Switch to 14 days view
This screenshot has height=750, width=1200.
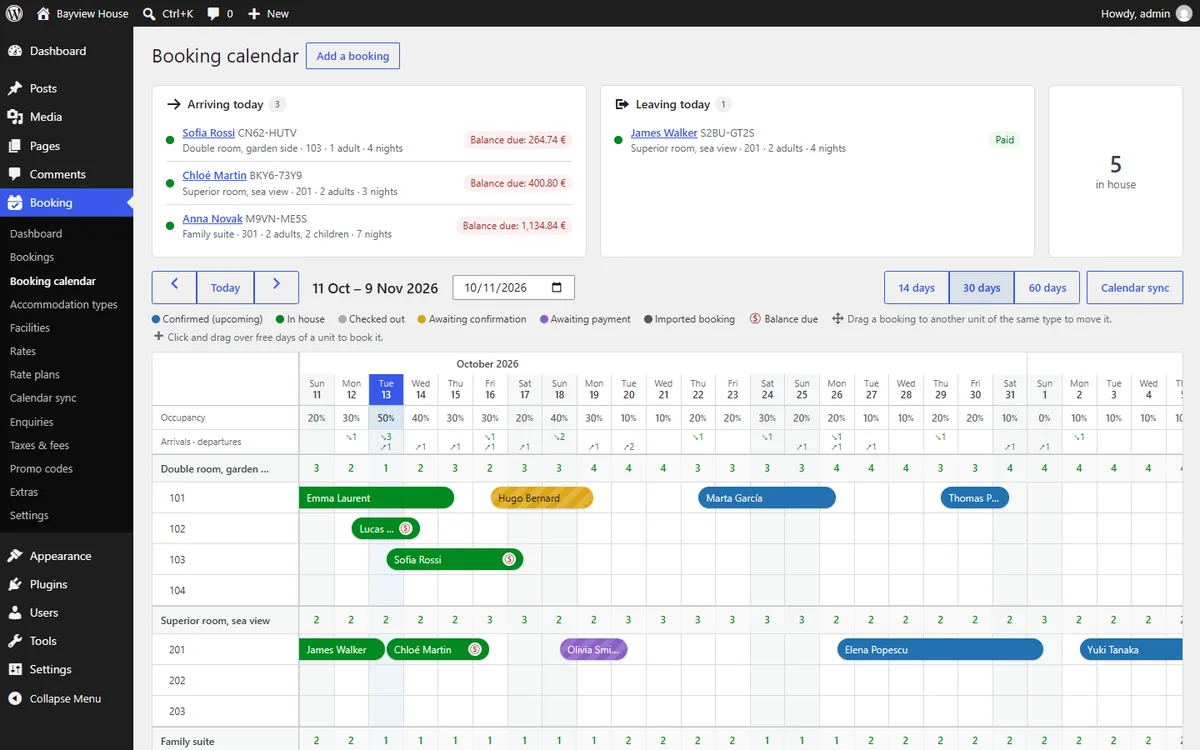pos(917,287)
